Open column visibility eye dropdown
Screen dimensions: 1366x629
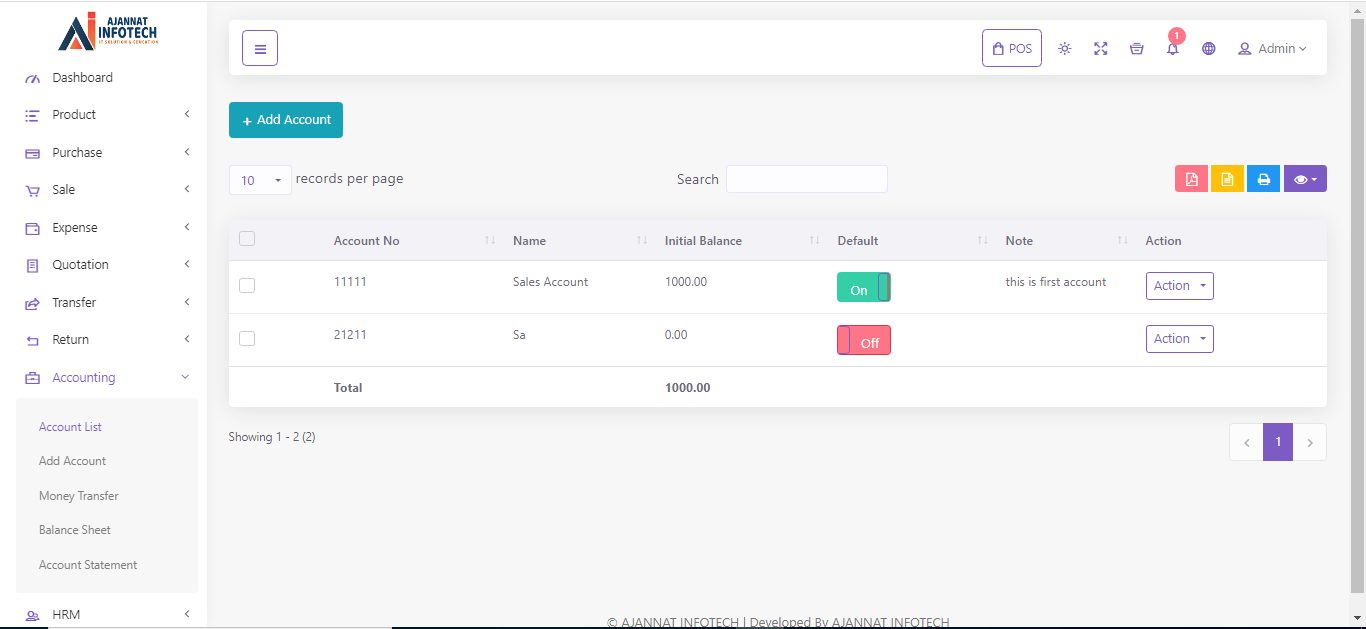[x=1304, y=179]
